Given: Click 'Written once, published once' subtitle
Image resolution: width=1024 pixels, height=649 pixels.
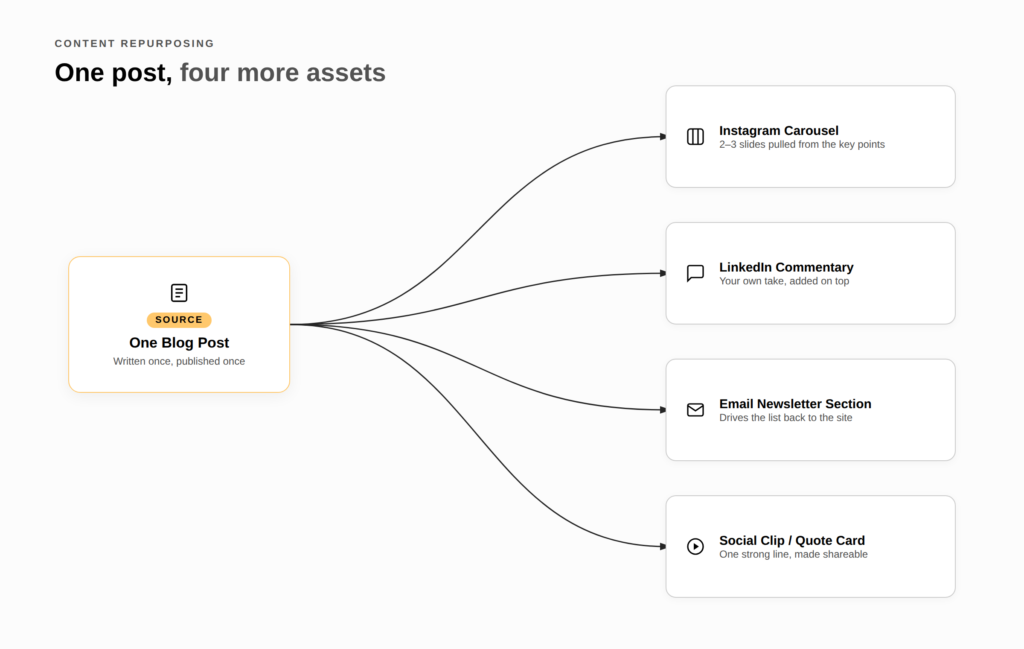Looking at the screenshot, I should pos(179,361).
